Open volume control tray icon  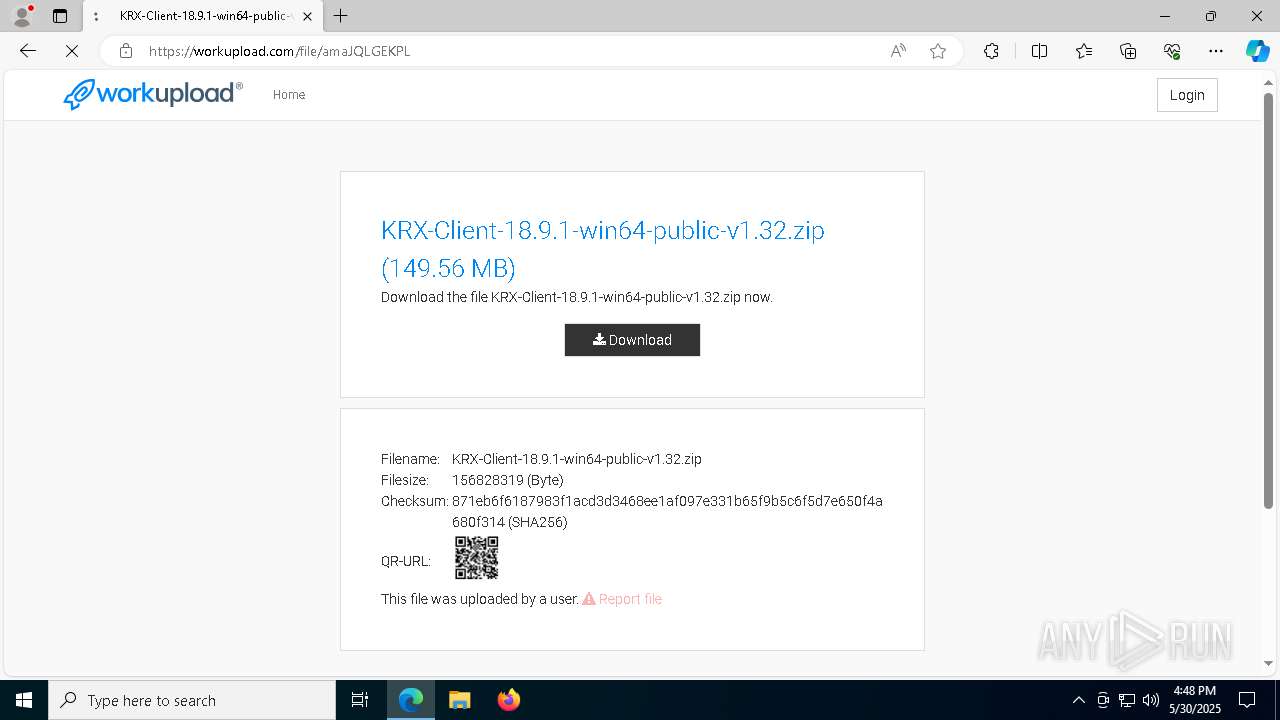[1151, 700]
